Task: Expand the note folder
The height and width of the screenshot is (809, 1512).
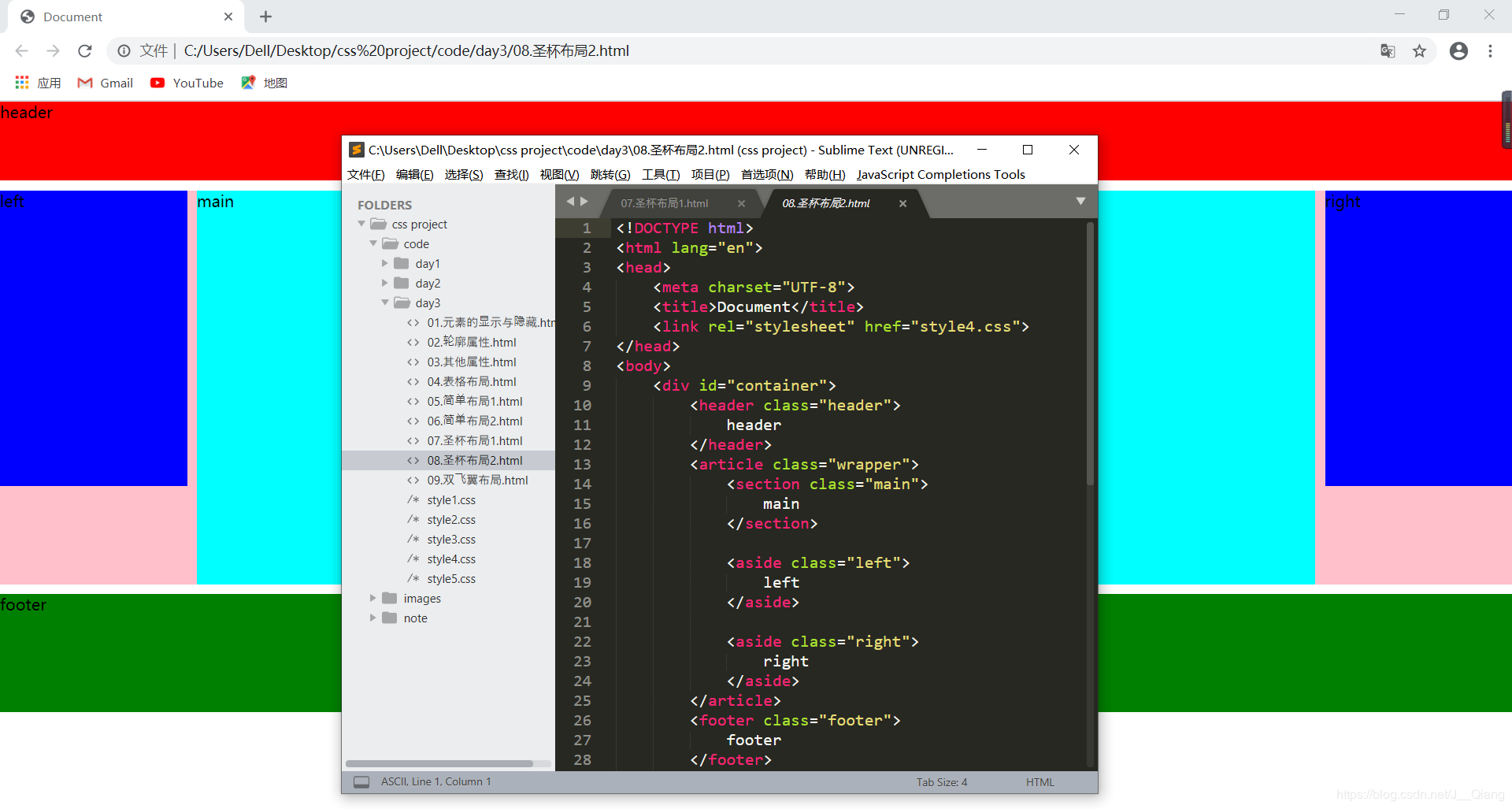Action: 372,618
